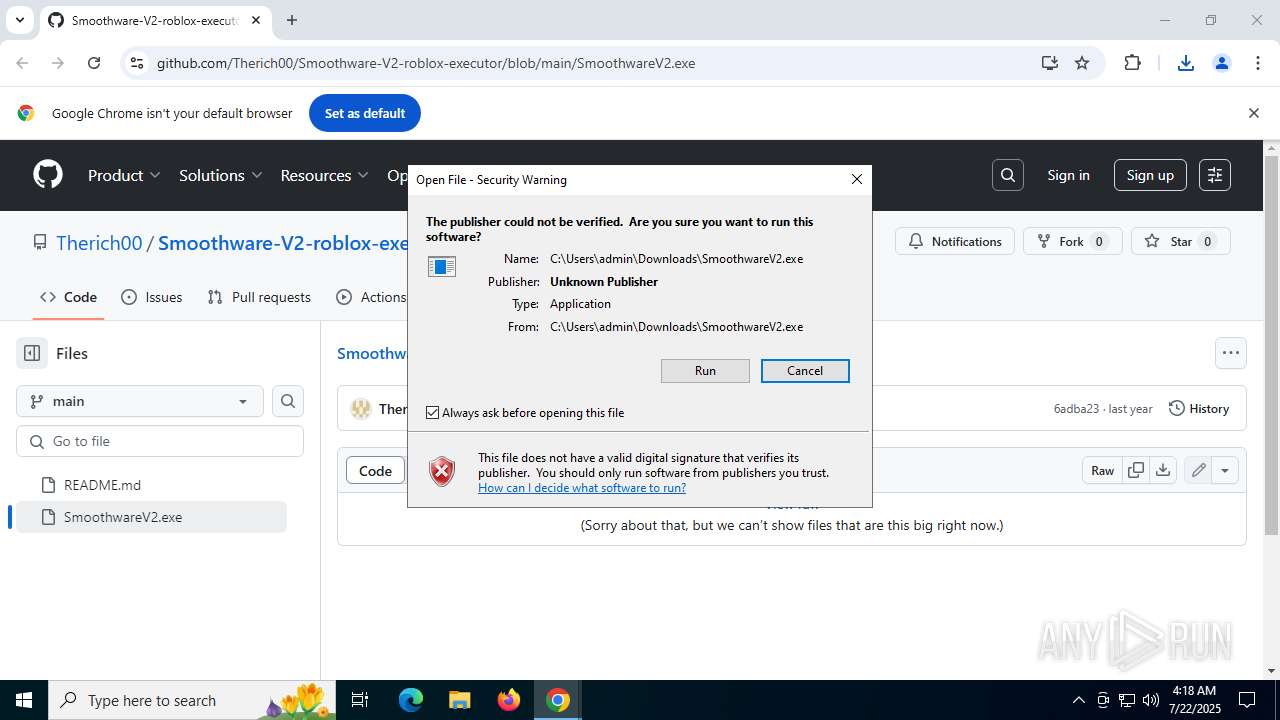Click the Sign up button
This screenshot has height=720, width=1280.
(x=1150, y=175)
